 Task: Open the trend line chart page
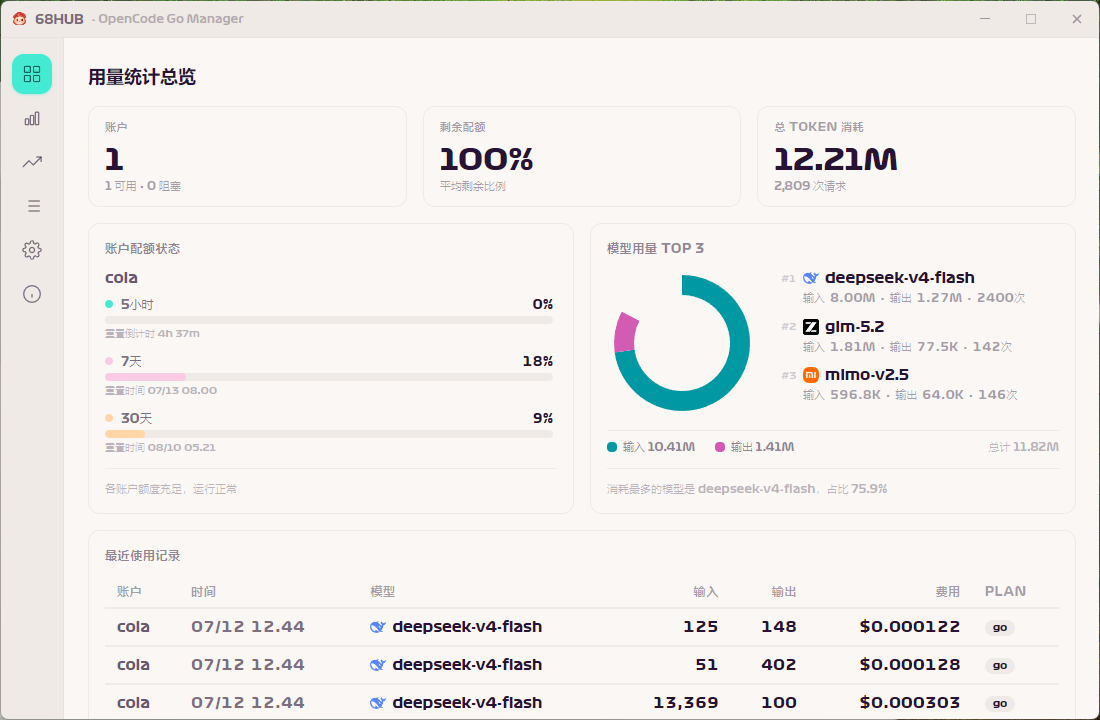click(32, 162)
